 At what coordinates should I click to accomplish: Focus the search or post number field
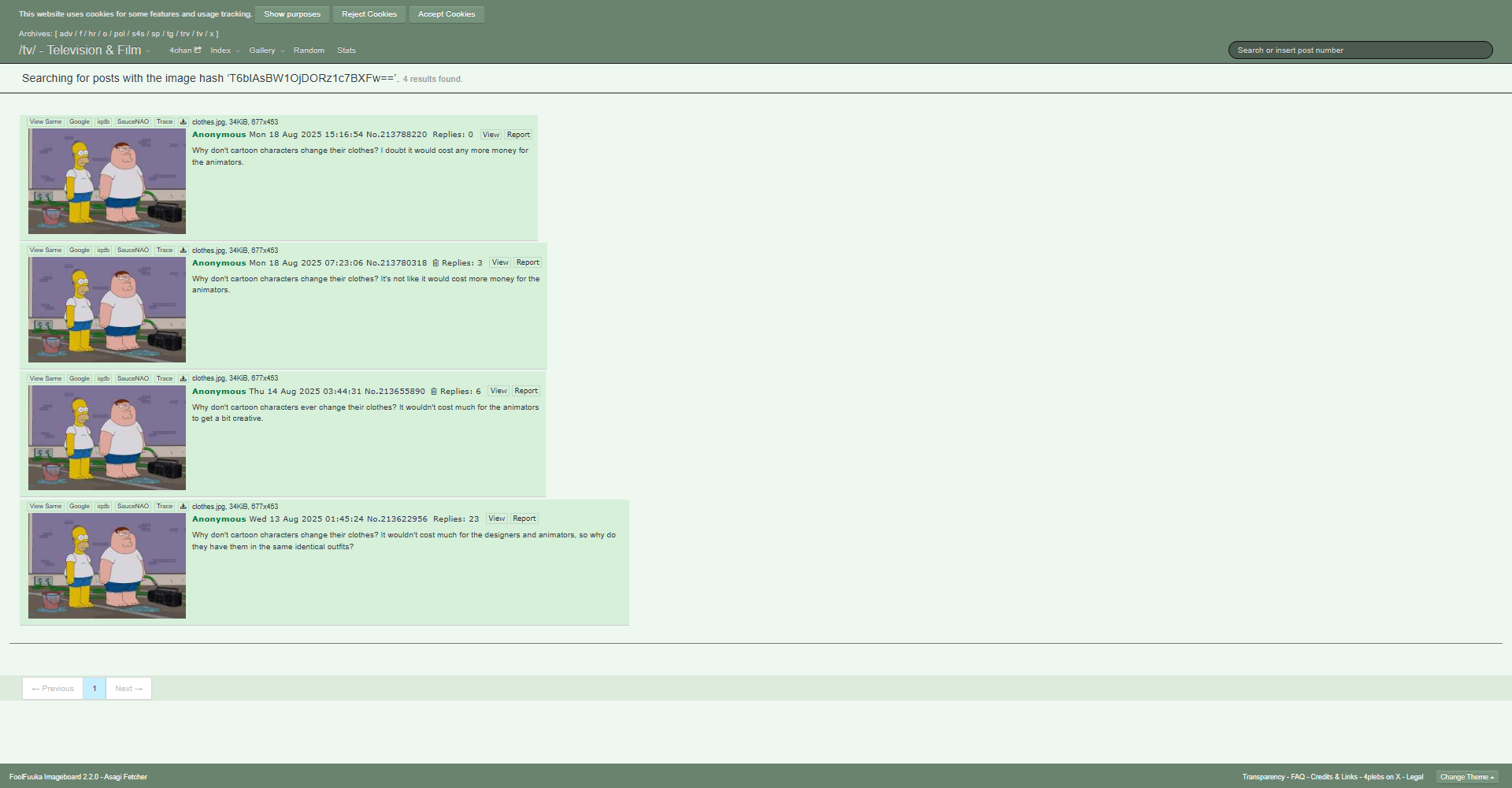(x=1360, y=50)
